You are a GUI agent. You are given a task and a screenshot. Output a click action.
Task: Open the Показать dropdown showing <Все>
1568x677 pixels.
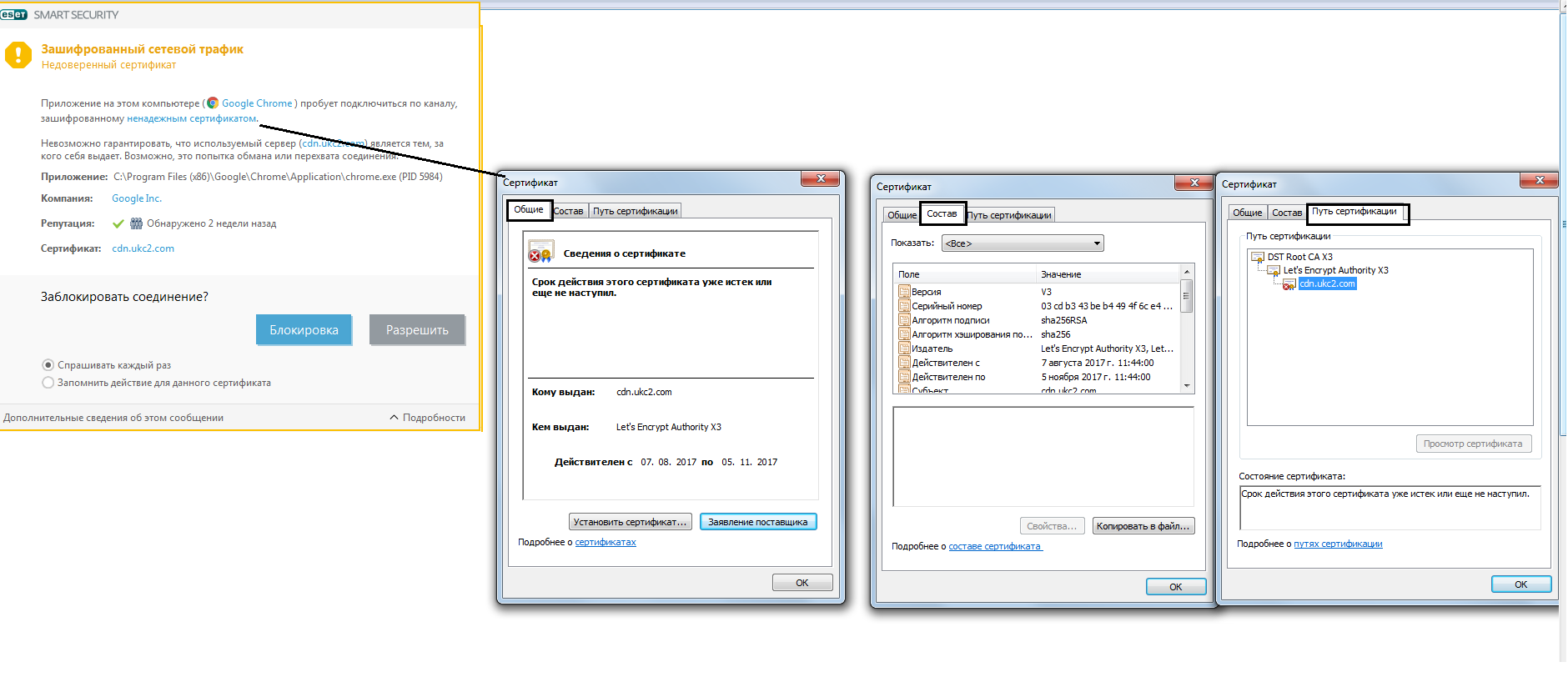pyautogui.click(x=1023, y=243)
